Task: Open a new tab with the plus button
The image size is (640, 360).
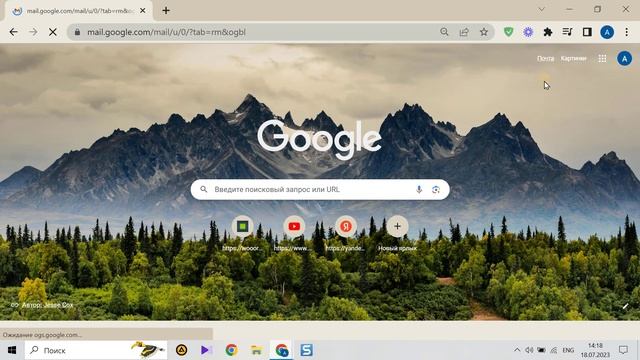Action: [x=166, y=11]
